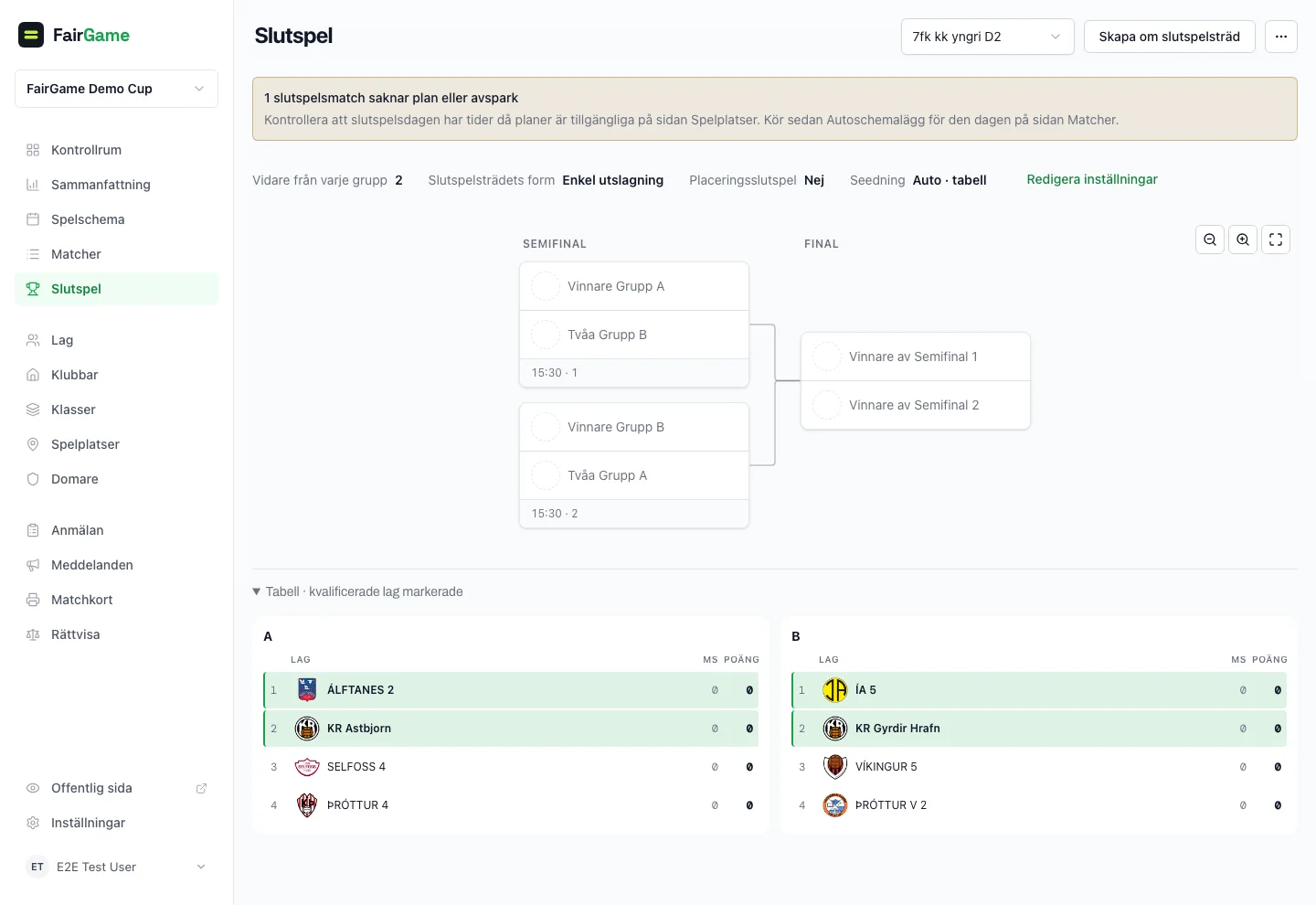This screenshot has height=905, width=1316.
Task: Zoom in the bracket view
Action: click(x=1243, y=240)
